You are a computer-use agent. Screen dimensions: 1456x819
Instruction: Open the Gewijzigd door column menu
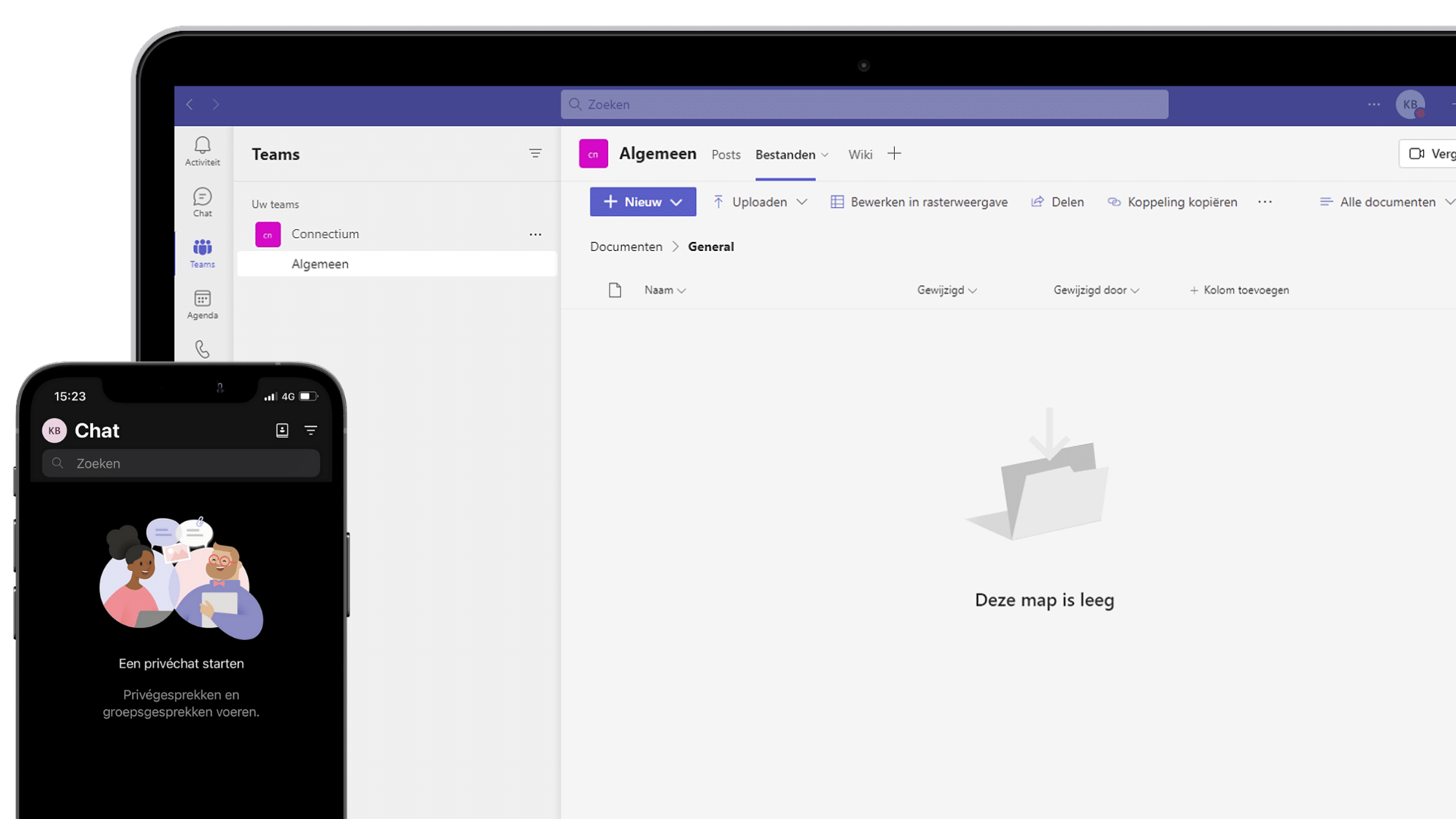[1096, 290]
